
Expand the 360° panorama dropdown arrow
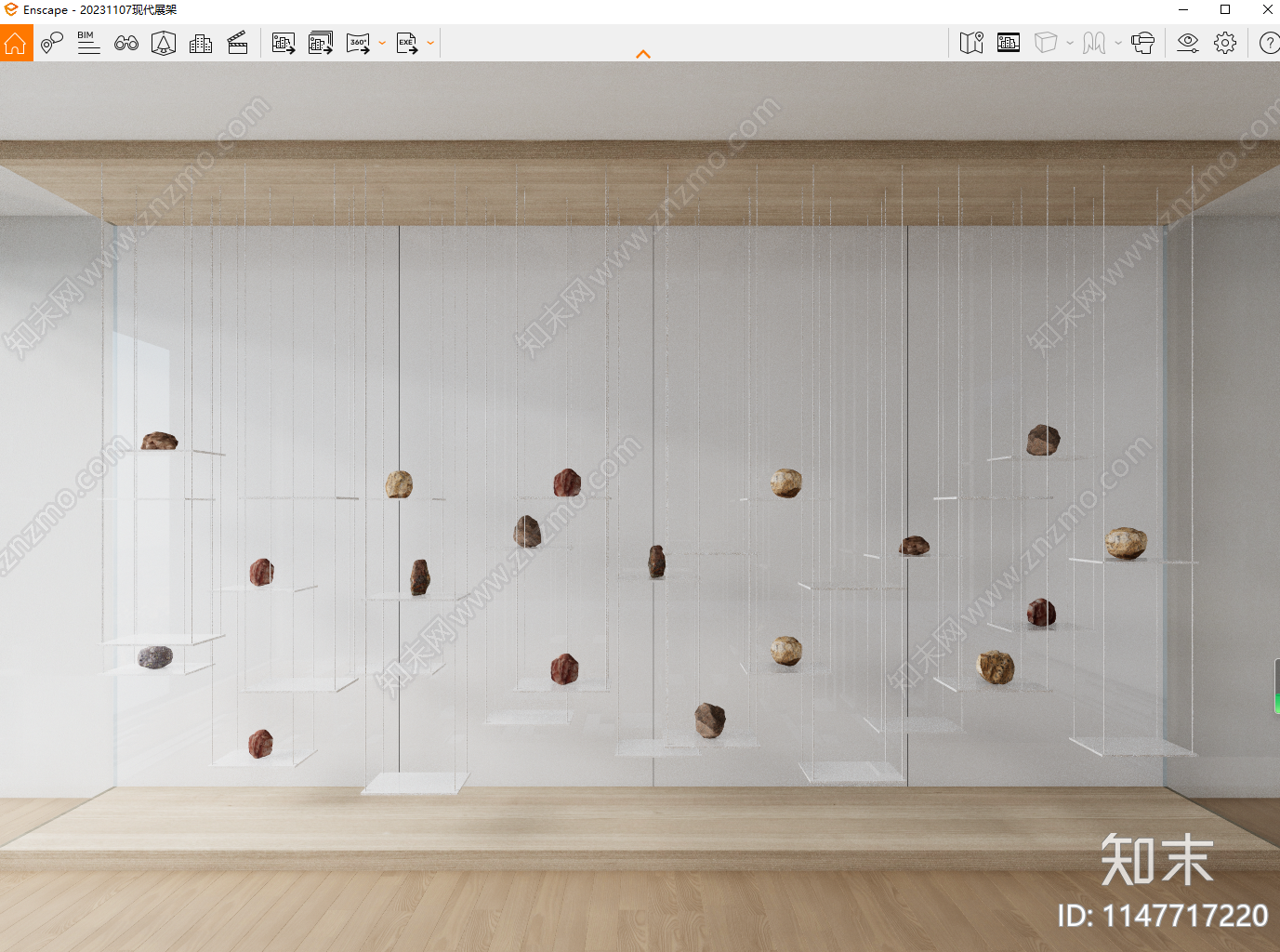tap(382, 43)
